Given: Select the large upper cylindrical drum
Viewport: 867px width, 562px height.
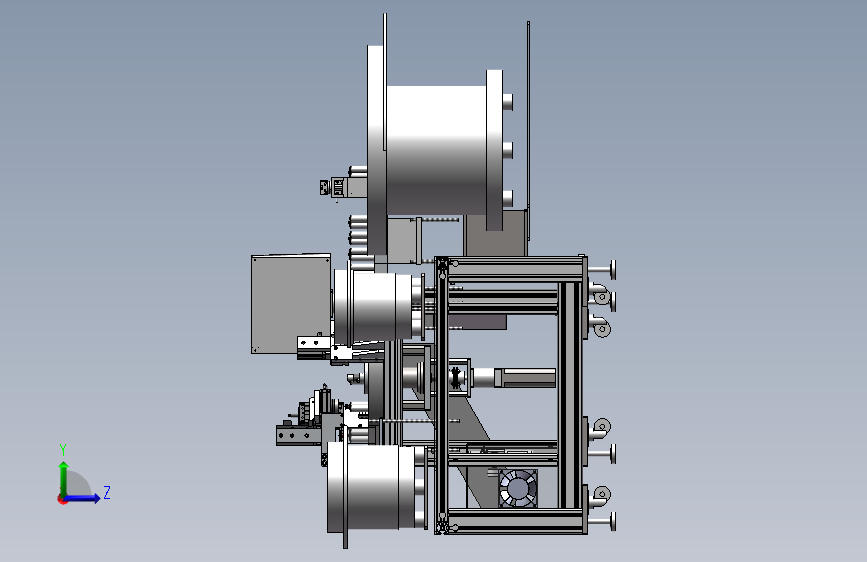Looking at the screenshot, I should pyautogui.click(x=436, y=149).
